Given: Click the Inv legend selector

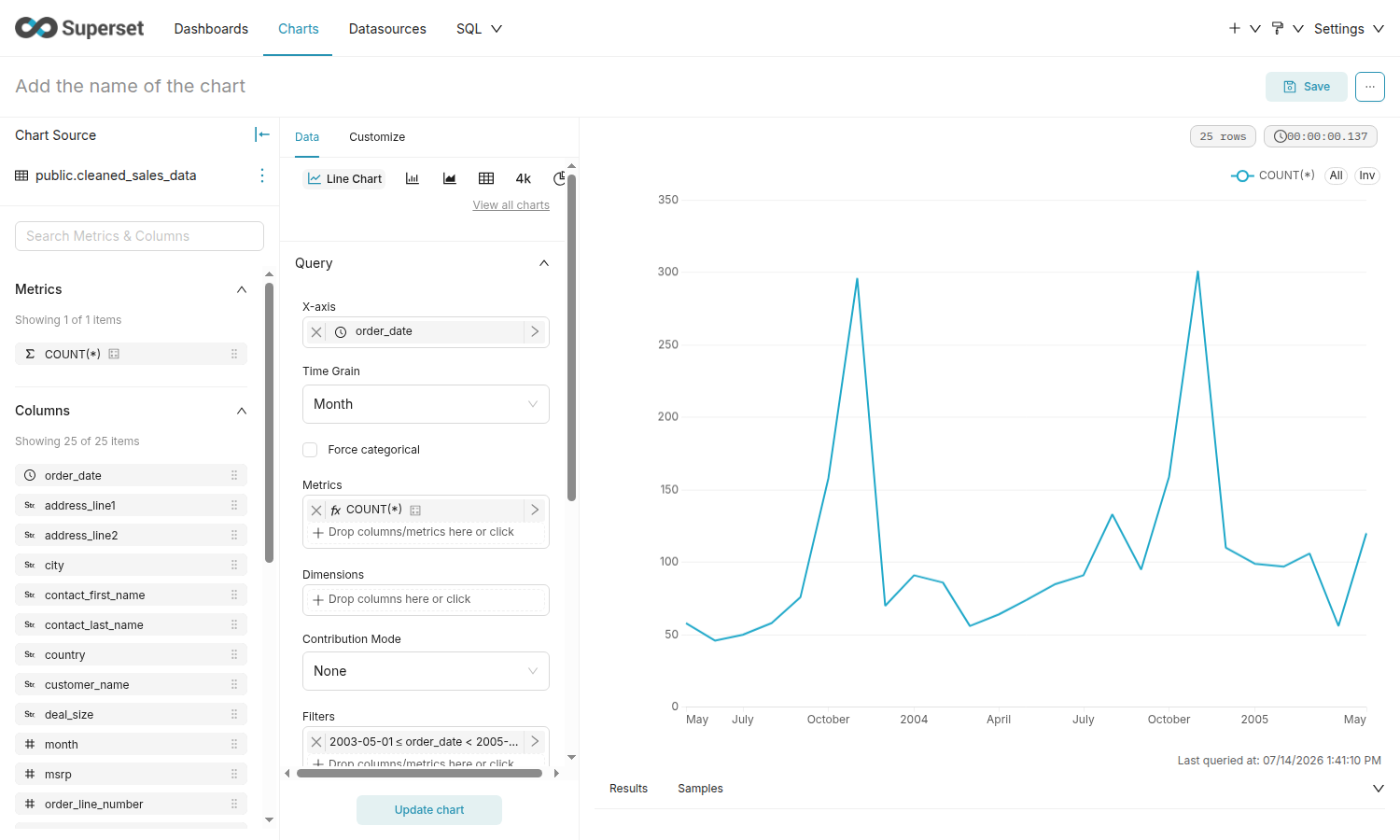Looking at the screenshot, I should click(x=1367, y=175).
